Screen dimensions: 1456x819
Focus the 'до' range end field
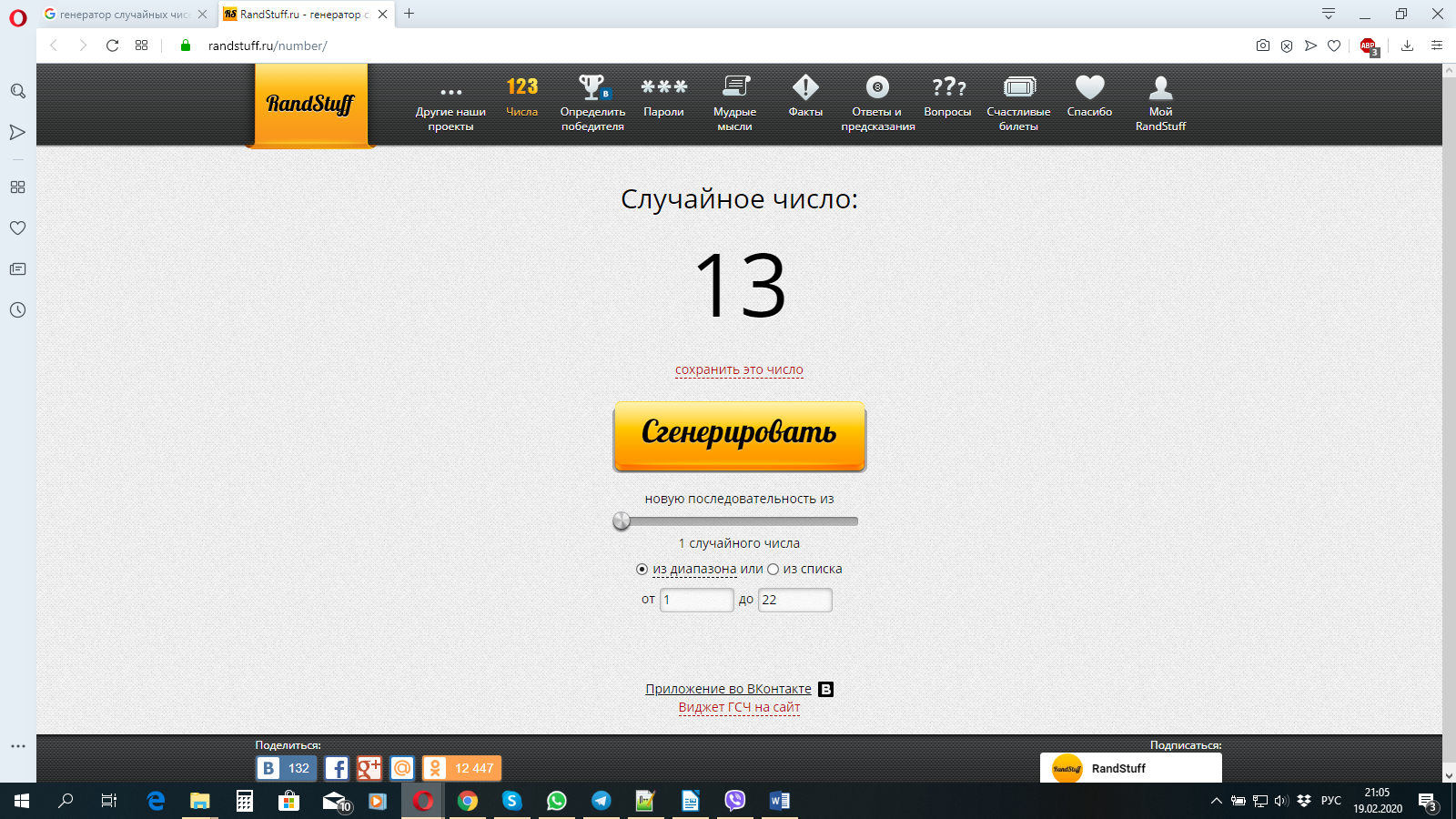[x=794, y=600]
